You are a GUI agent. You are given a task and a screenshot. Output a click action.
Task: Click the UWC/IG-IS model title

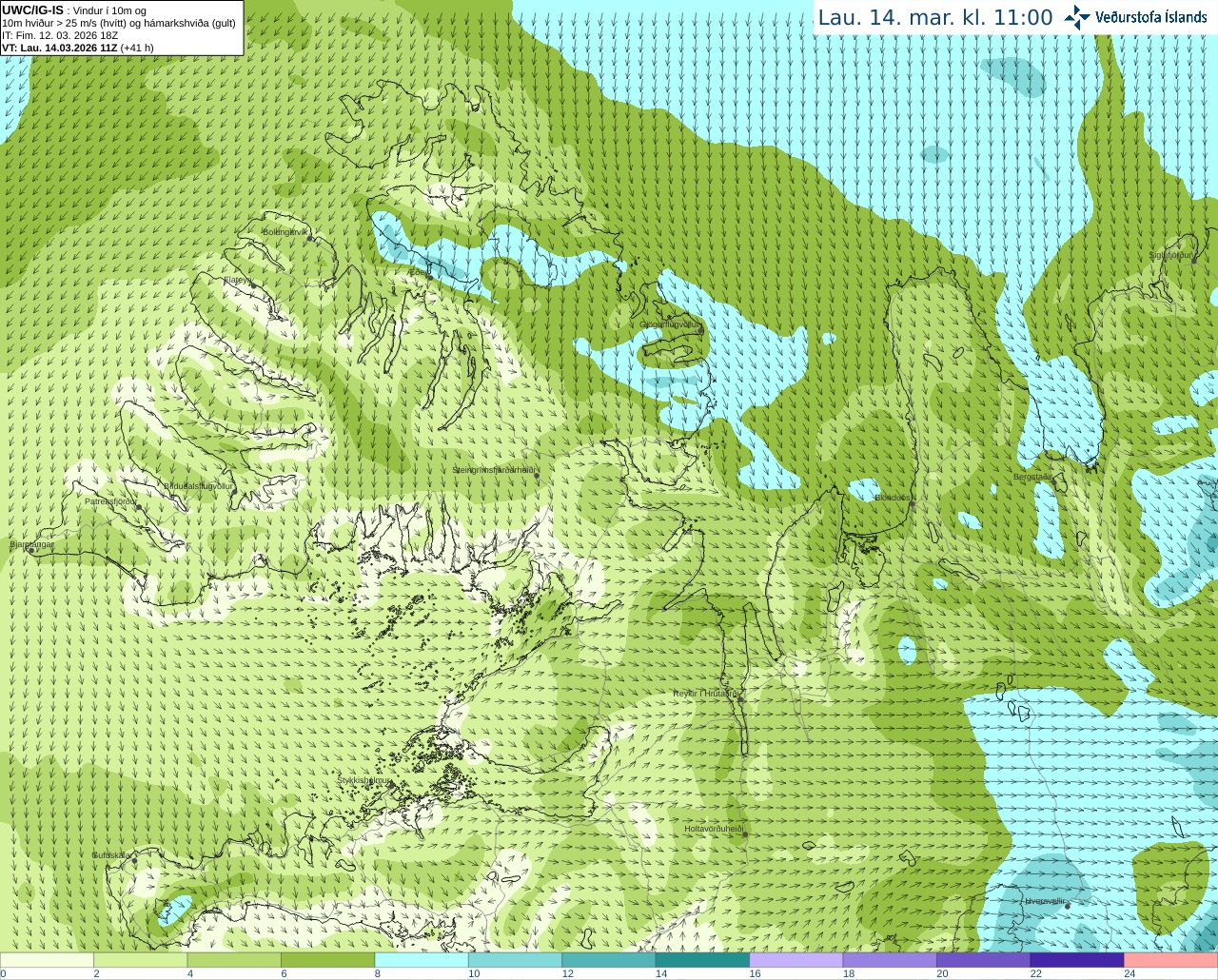tap(32, 10)
